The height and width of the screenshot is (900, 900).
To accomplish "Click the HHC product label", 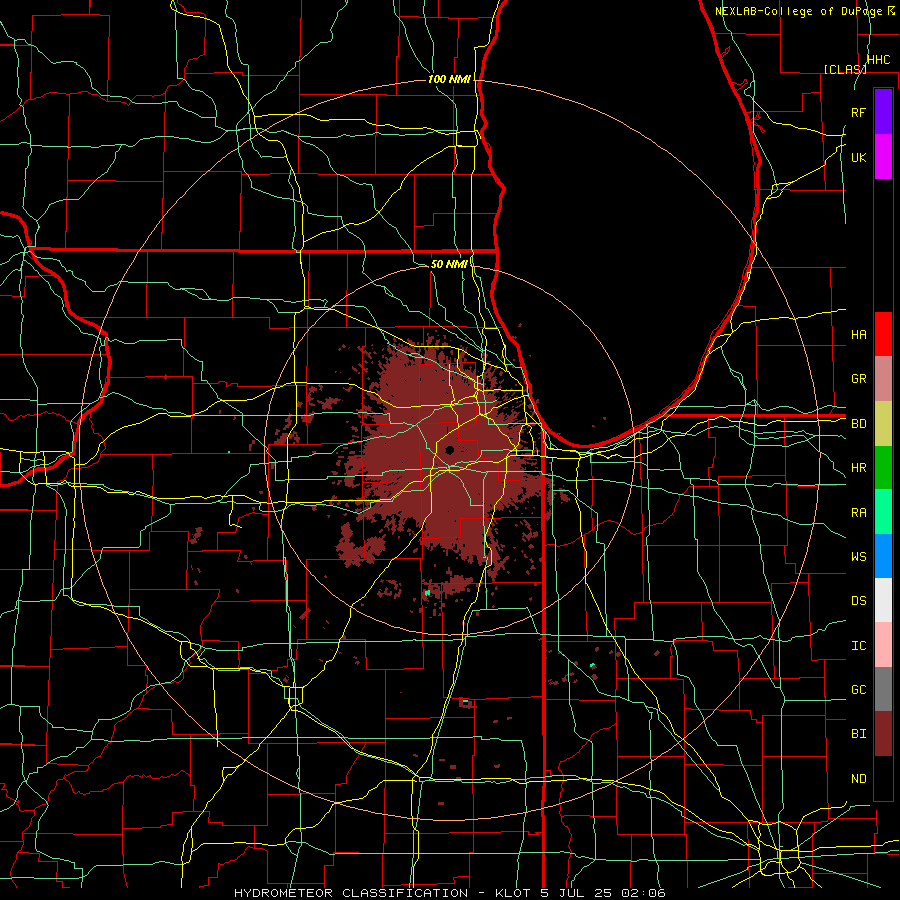I will tap(879, 60).
